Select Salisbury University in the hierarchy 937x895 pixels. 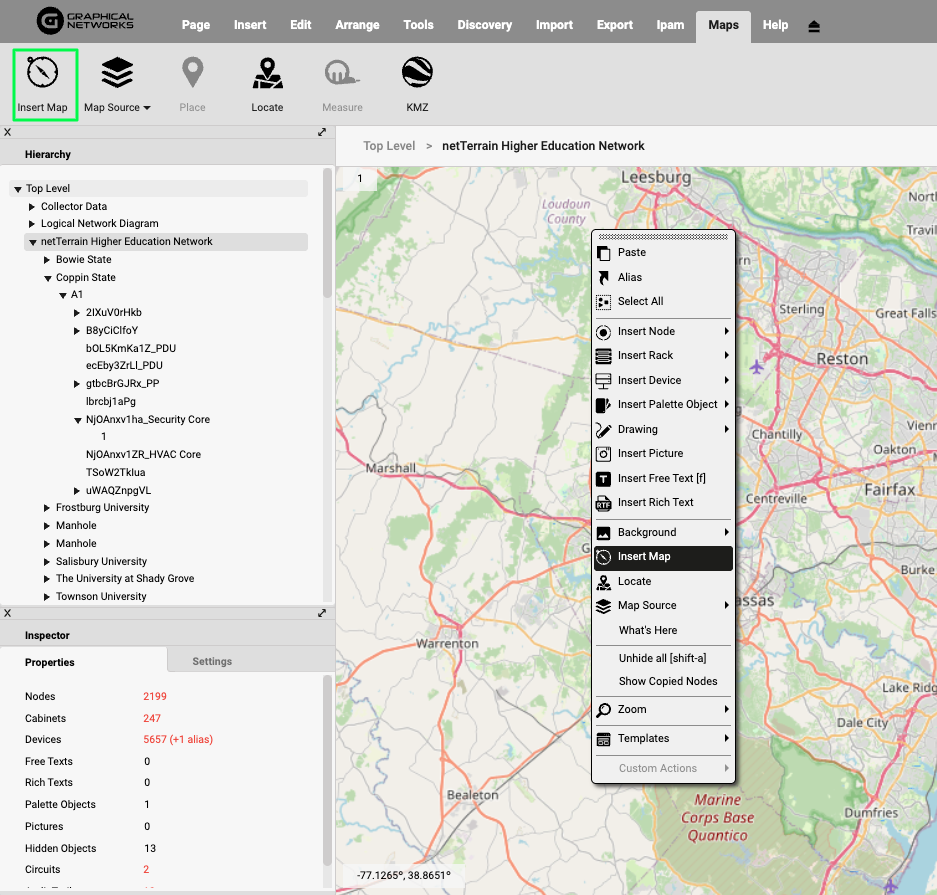click(101, 562)
